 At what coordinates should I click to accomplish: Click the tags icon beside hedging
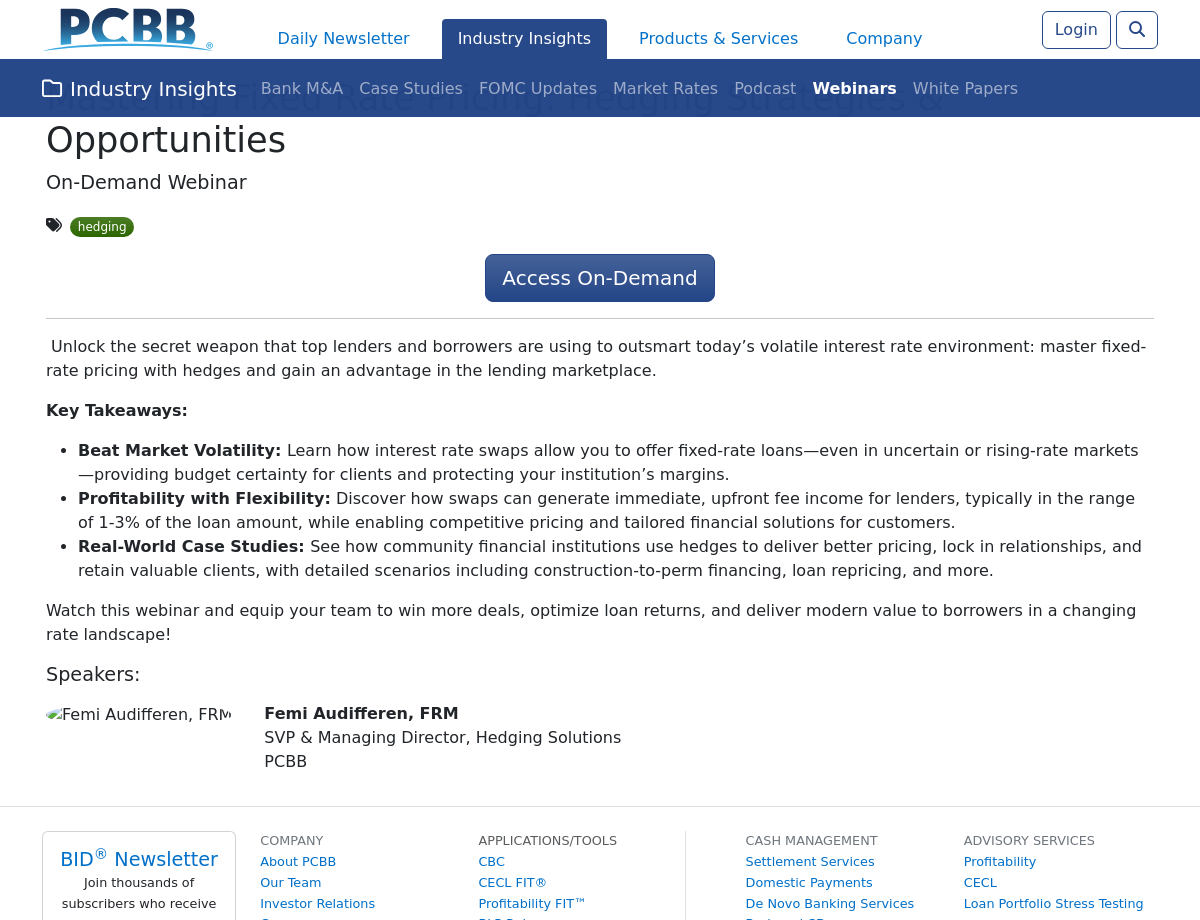point(54,225)
